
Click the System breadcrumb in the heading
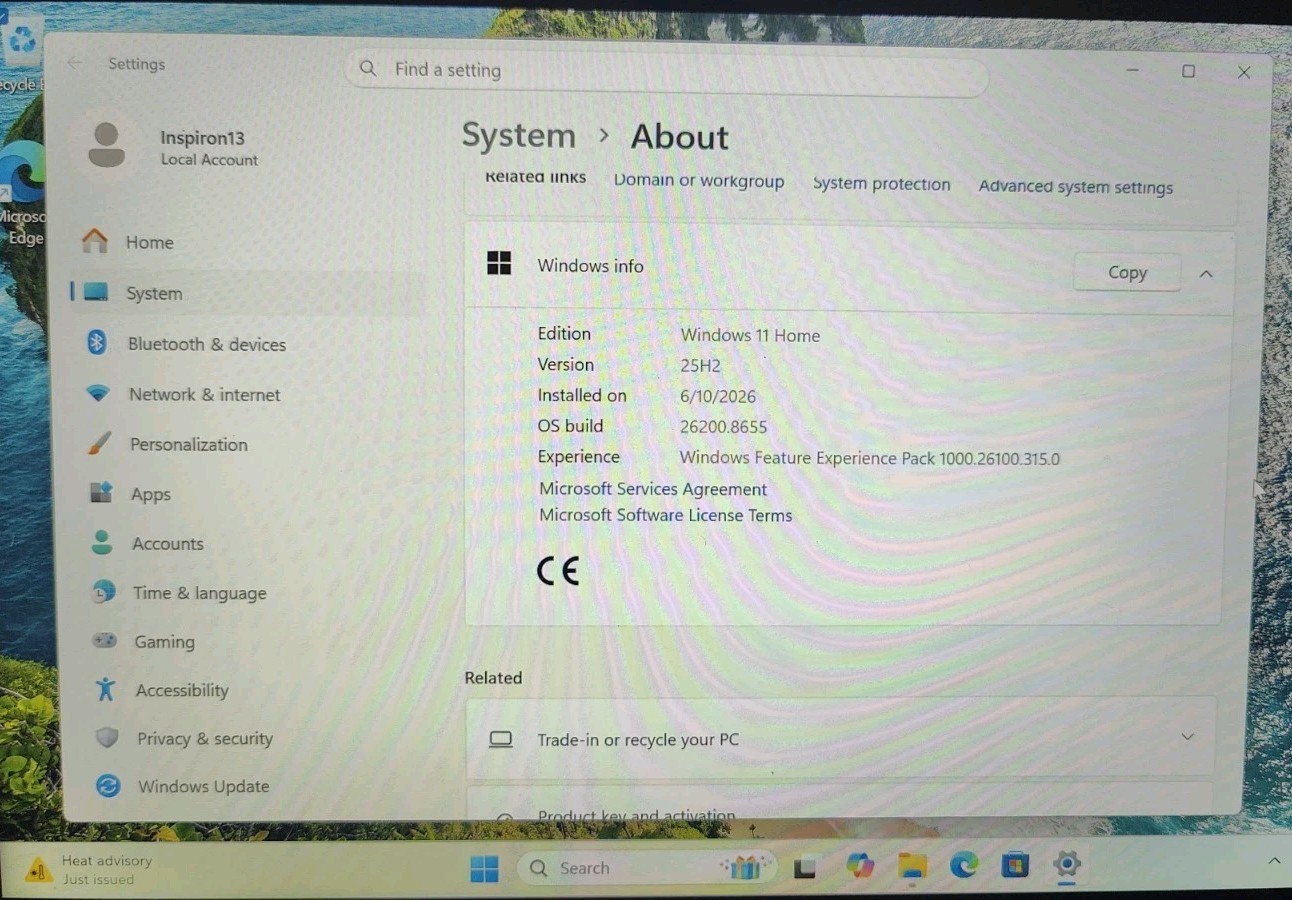pos(518,135)
